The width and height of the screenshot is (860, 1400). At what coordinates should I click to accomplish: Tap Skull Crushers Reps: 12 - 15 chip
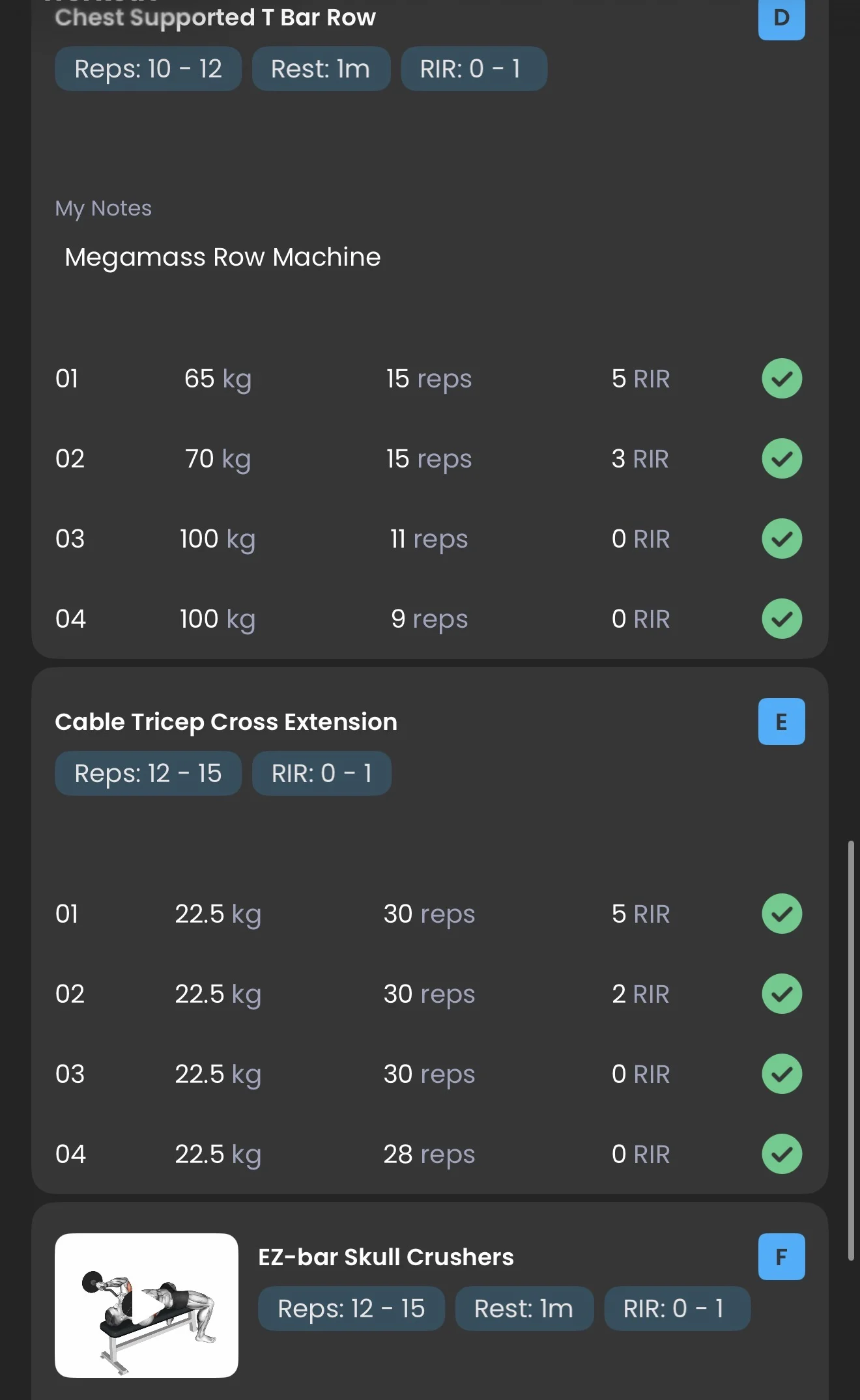point(351,1308)
